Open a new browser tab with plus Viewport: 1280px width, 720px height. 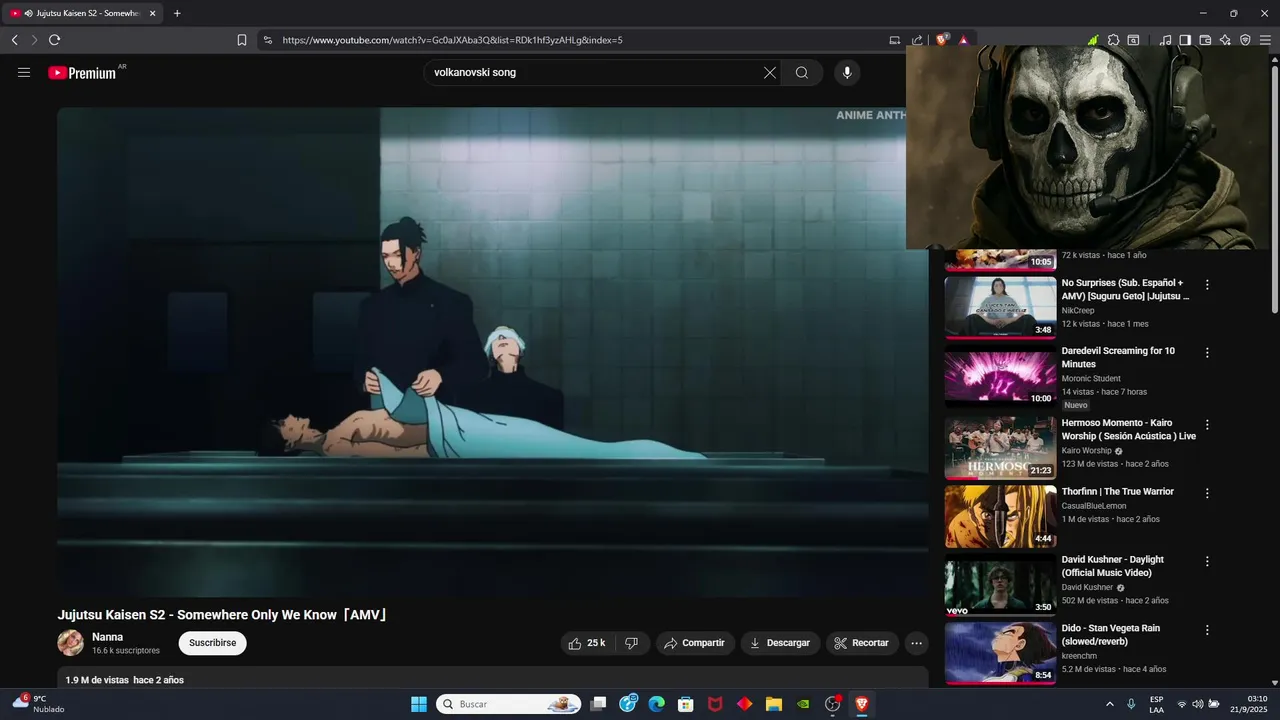(x=177, y=13)
